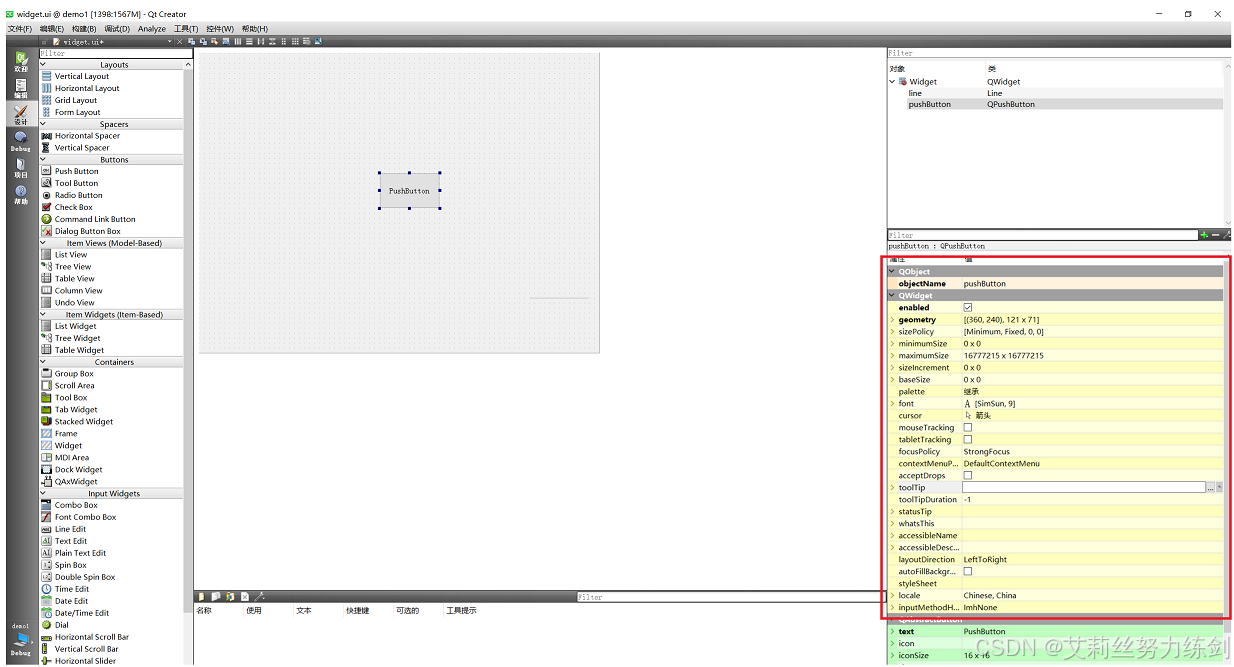
Task: Expand the sizePolicy property
Action: coord(892,332)
